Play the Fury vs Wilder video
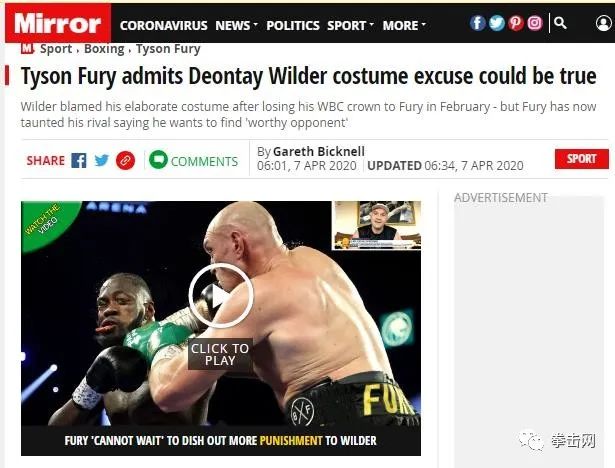Viewport: 615px width, 468px height. click(x=221, y=296)
